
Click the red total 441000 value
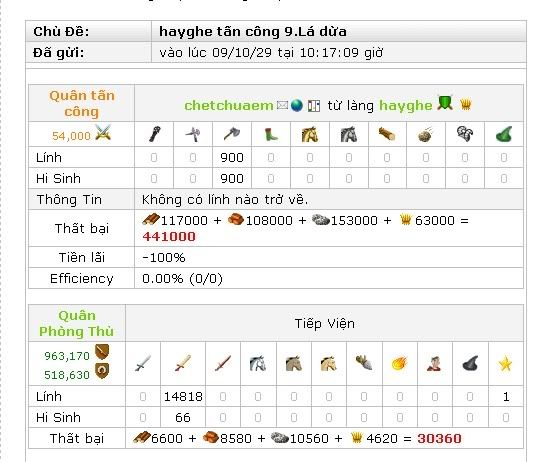click(x=169, y=237)
